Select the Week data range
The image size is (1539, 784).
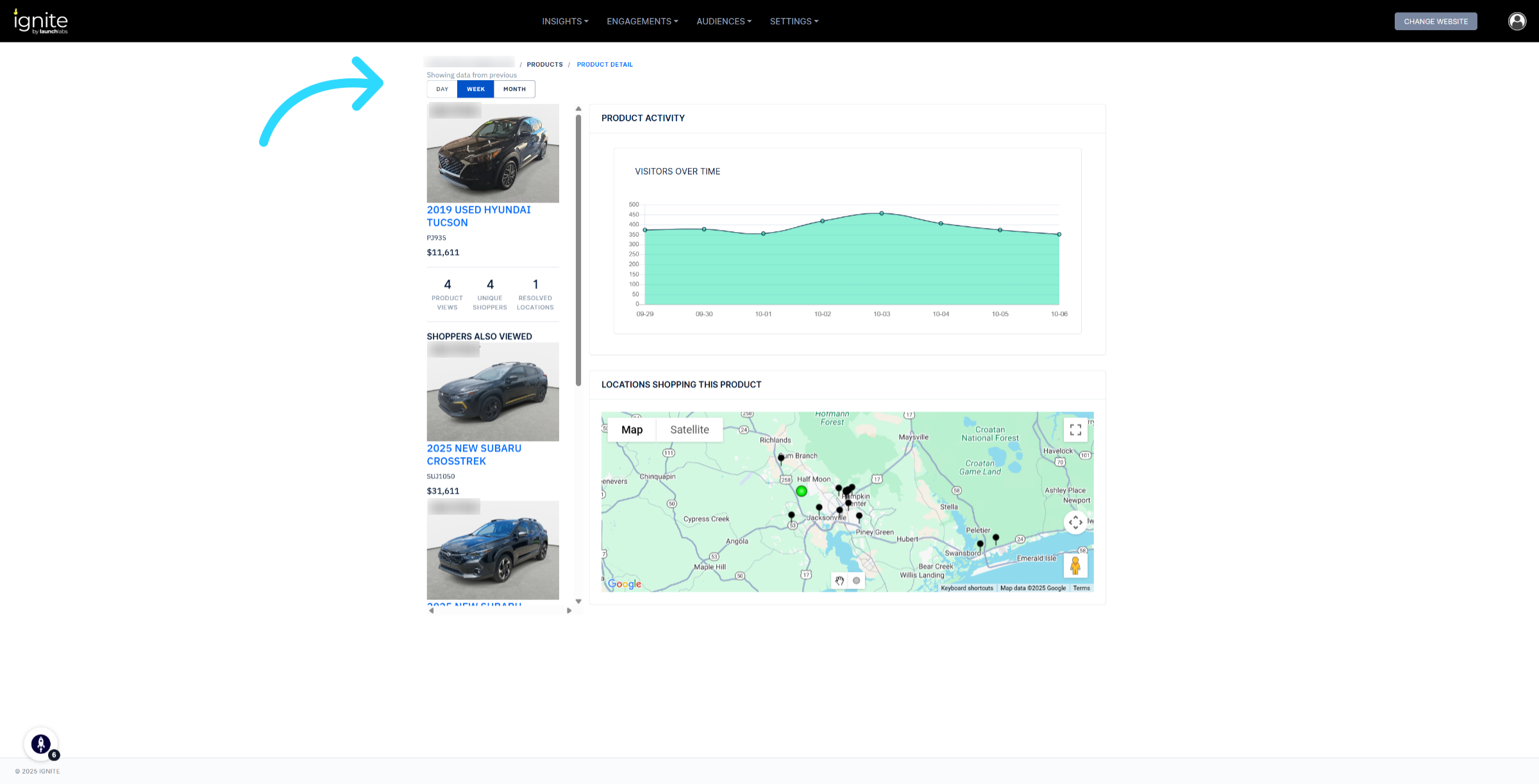point(475,89)
